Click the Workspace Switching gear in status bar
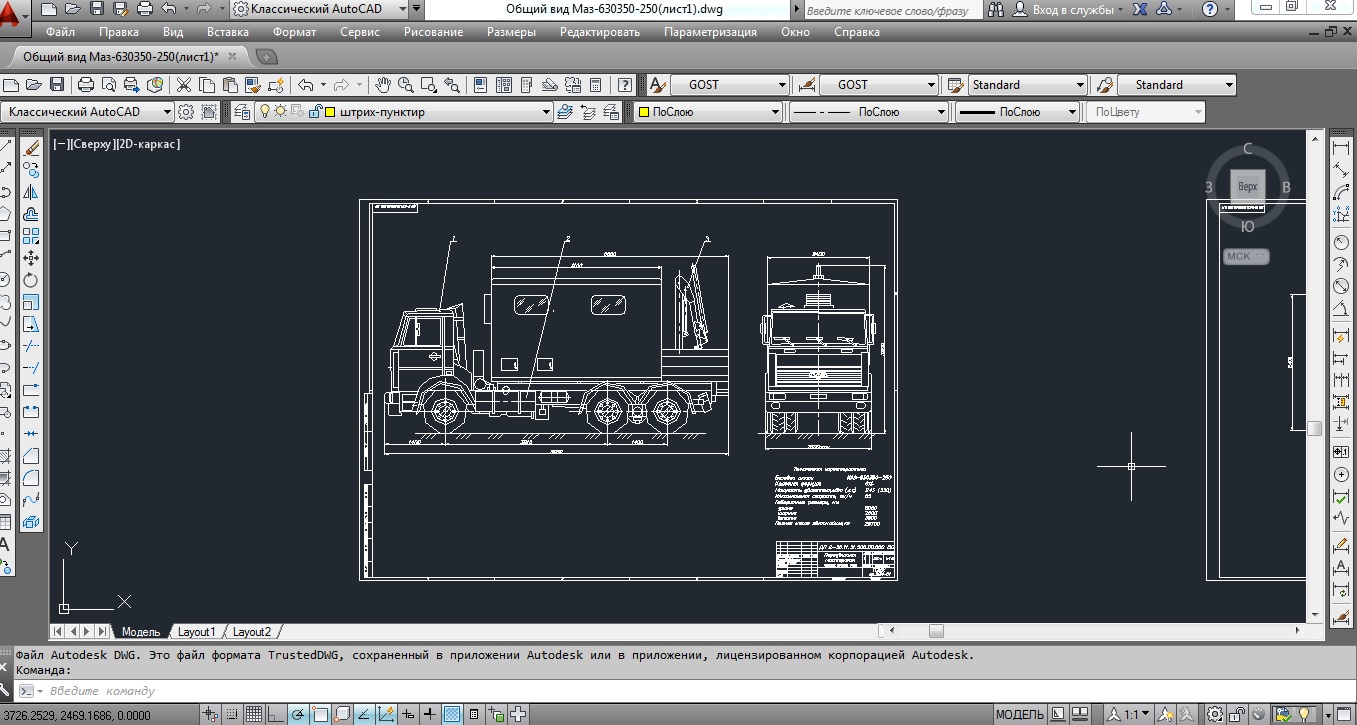 click(x=1215, y=714)
